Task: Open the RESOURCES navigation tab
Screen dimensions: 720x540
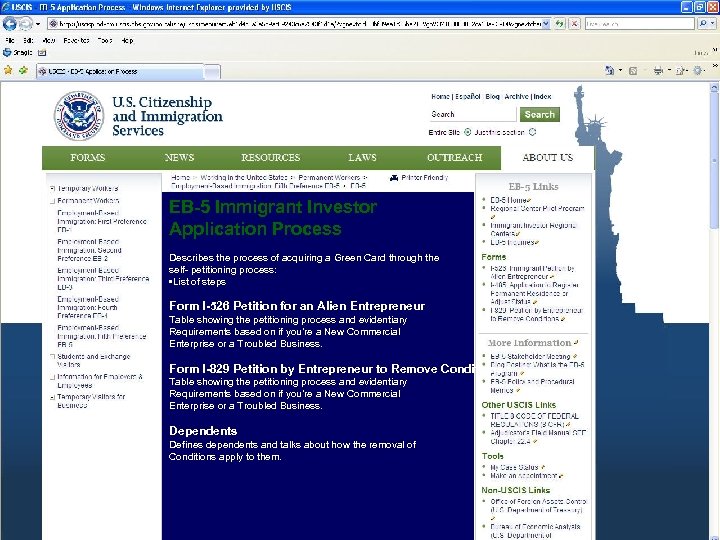Action: point(270,158)
